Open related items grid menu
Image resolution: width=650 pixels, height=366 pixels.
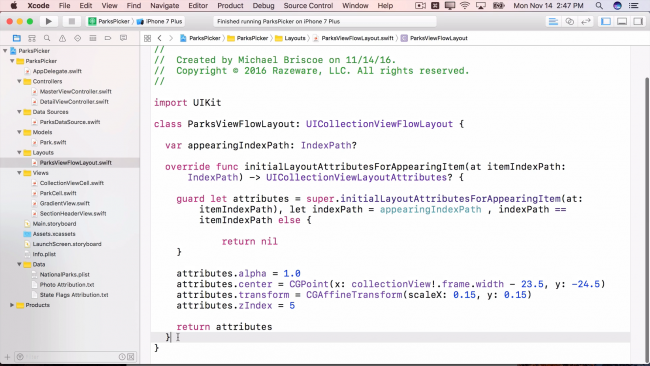[x=147, y=38]
